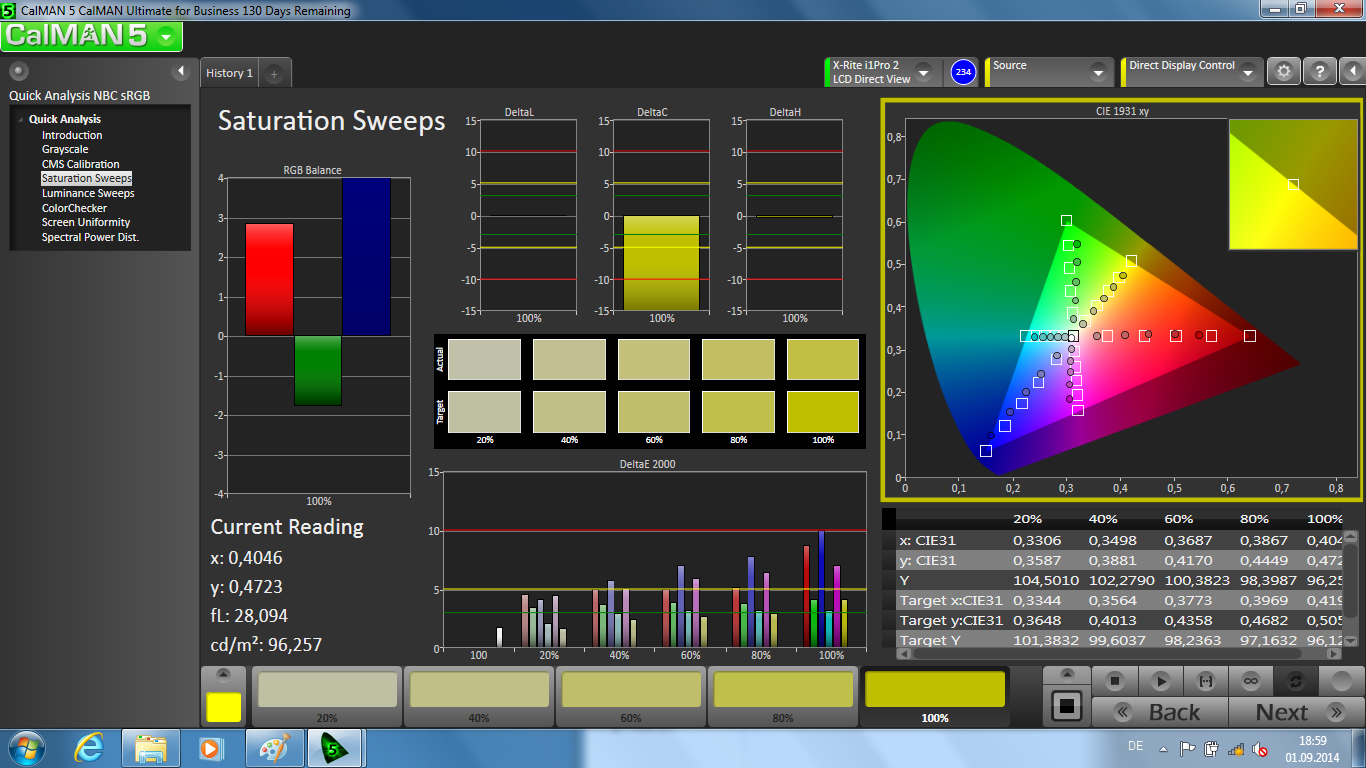Toggle the refresh loop button
The image size is (1366, 768).
pos(1295,681)
